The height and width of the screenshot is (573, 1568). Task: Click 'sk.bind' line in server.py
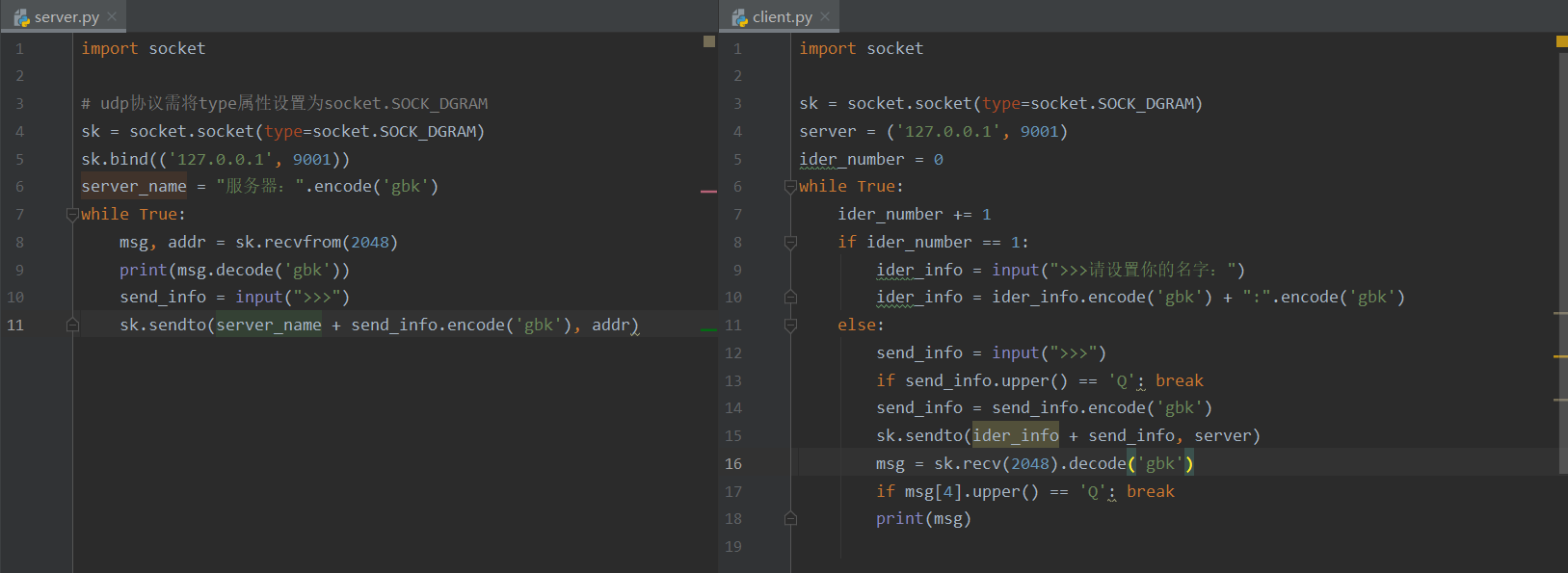(x=215, y=160)
